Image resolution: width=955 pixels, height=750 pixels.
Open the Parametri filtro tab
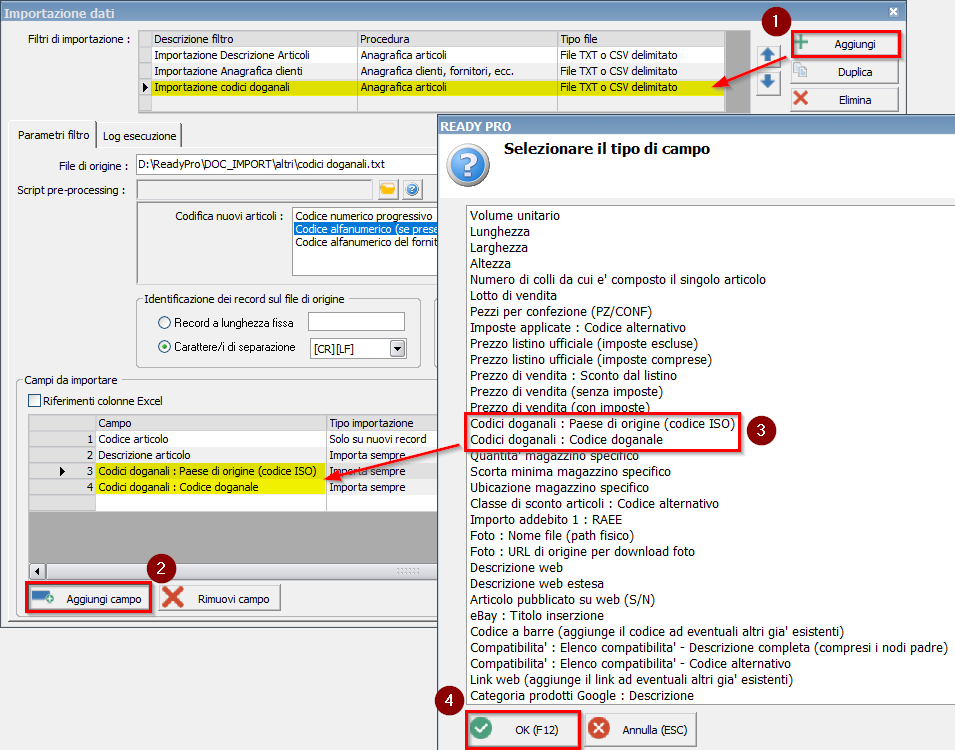[53, 135]
